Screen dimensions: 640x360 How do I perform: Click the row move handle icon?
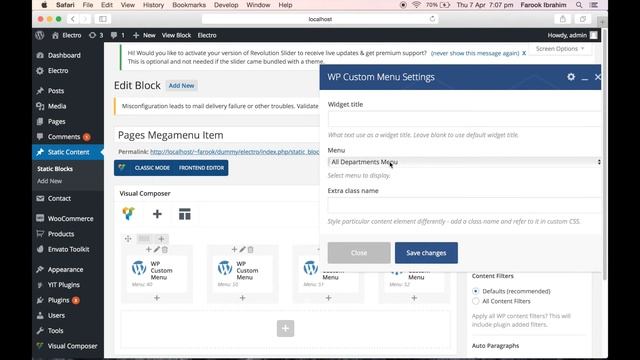(128, 239)
